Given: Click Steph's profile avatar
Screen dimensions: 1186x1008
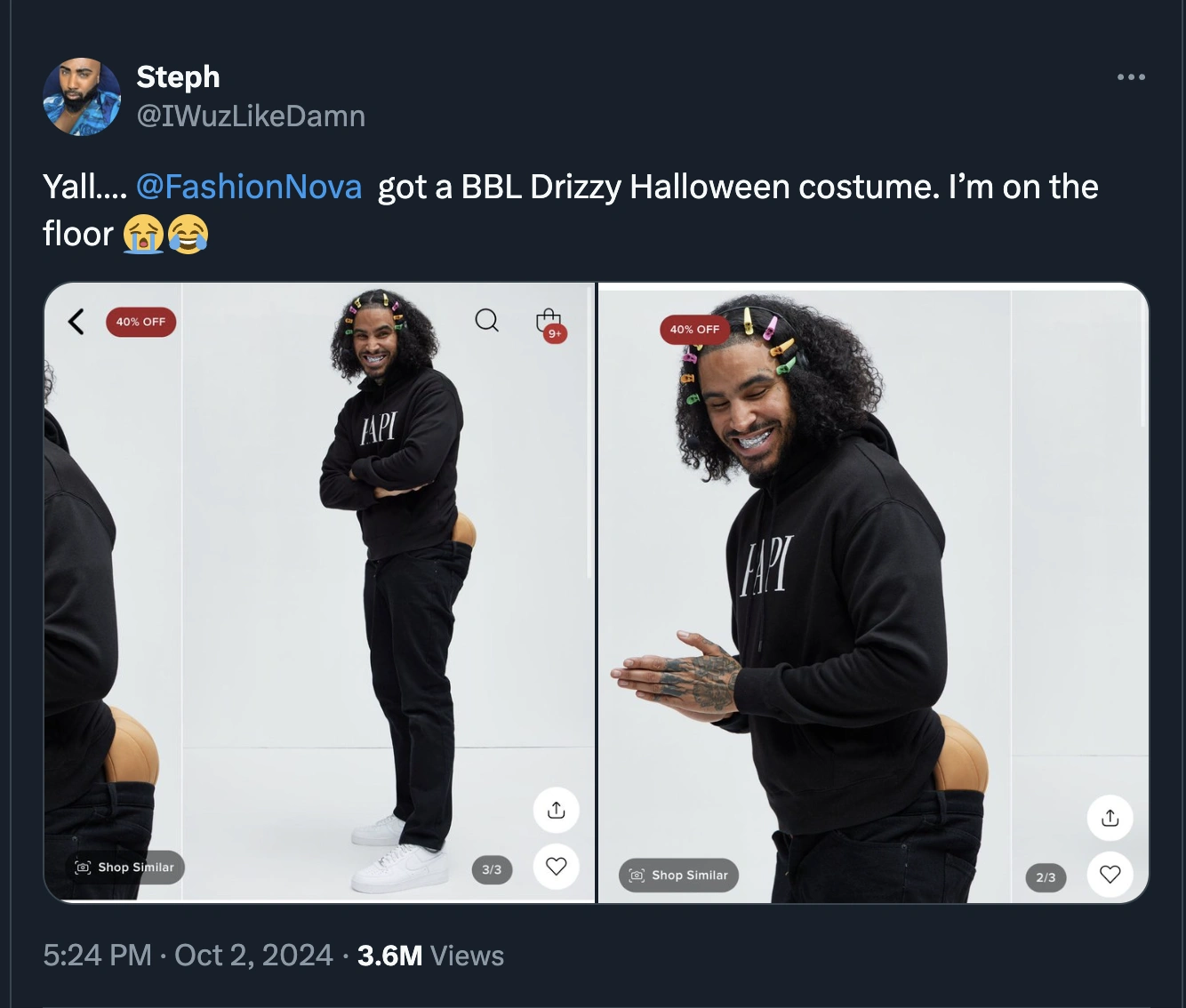Looking at the screenshot, I should tap(82, 97).
